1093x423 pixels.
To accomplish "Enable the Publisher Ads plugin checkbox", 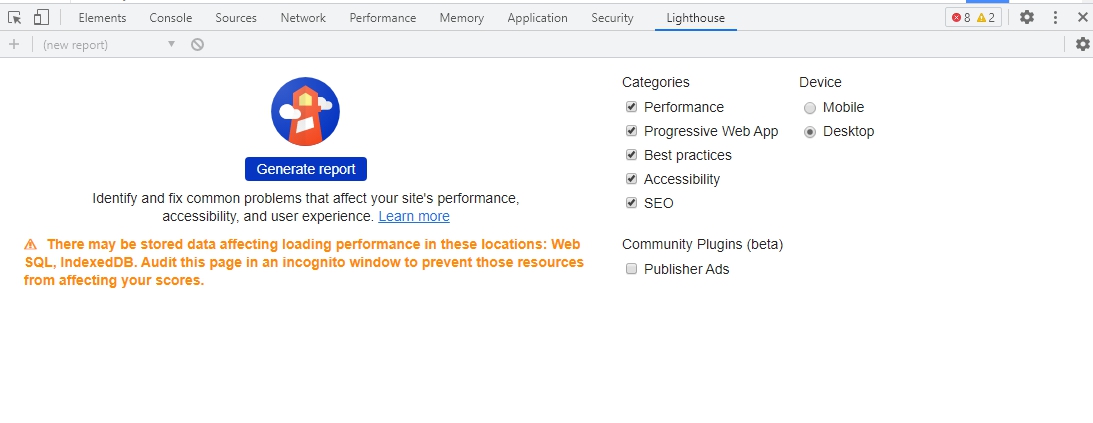I will point(632,269).
